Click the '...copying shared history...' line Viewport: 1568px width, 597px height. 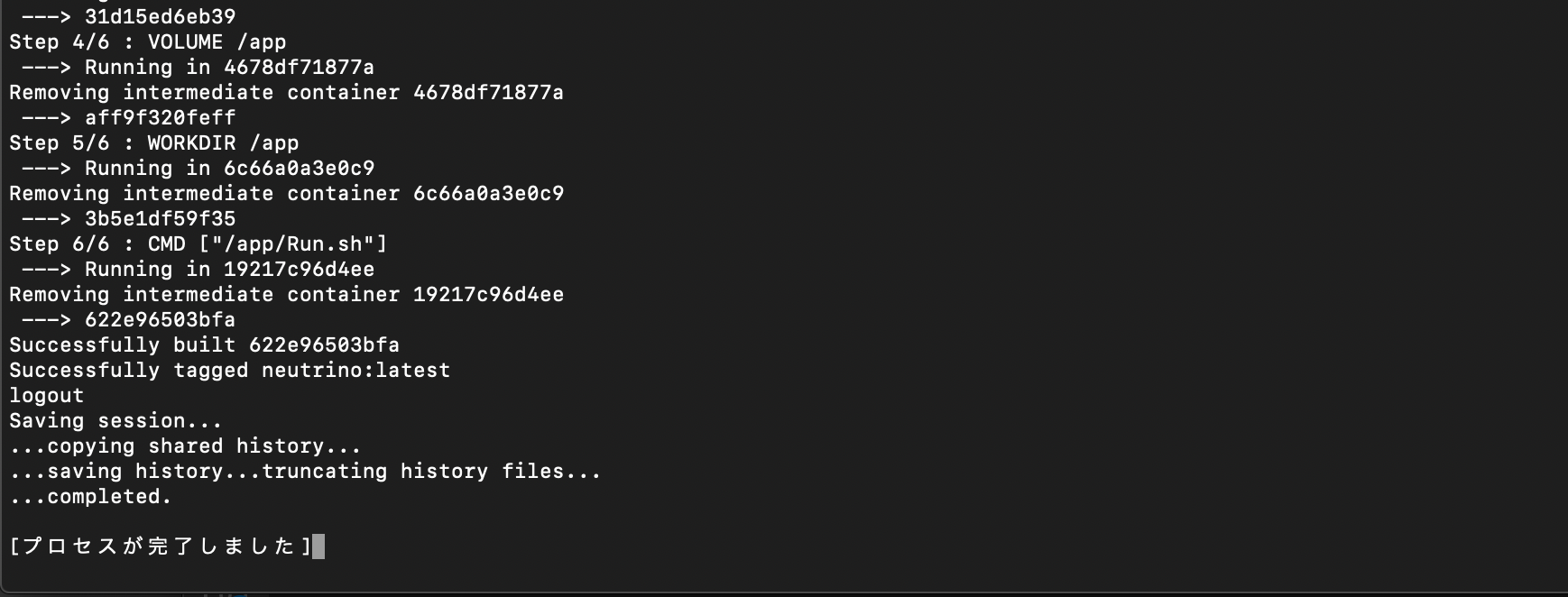tap(186, 446)
